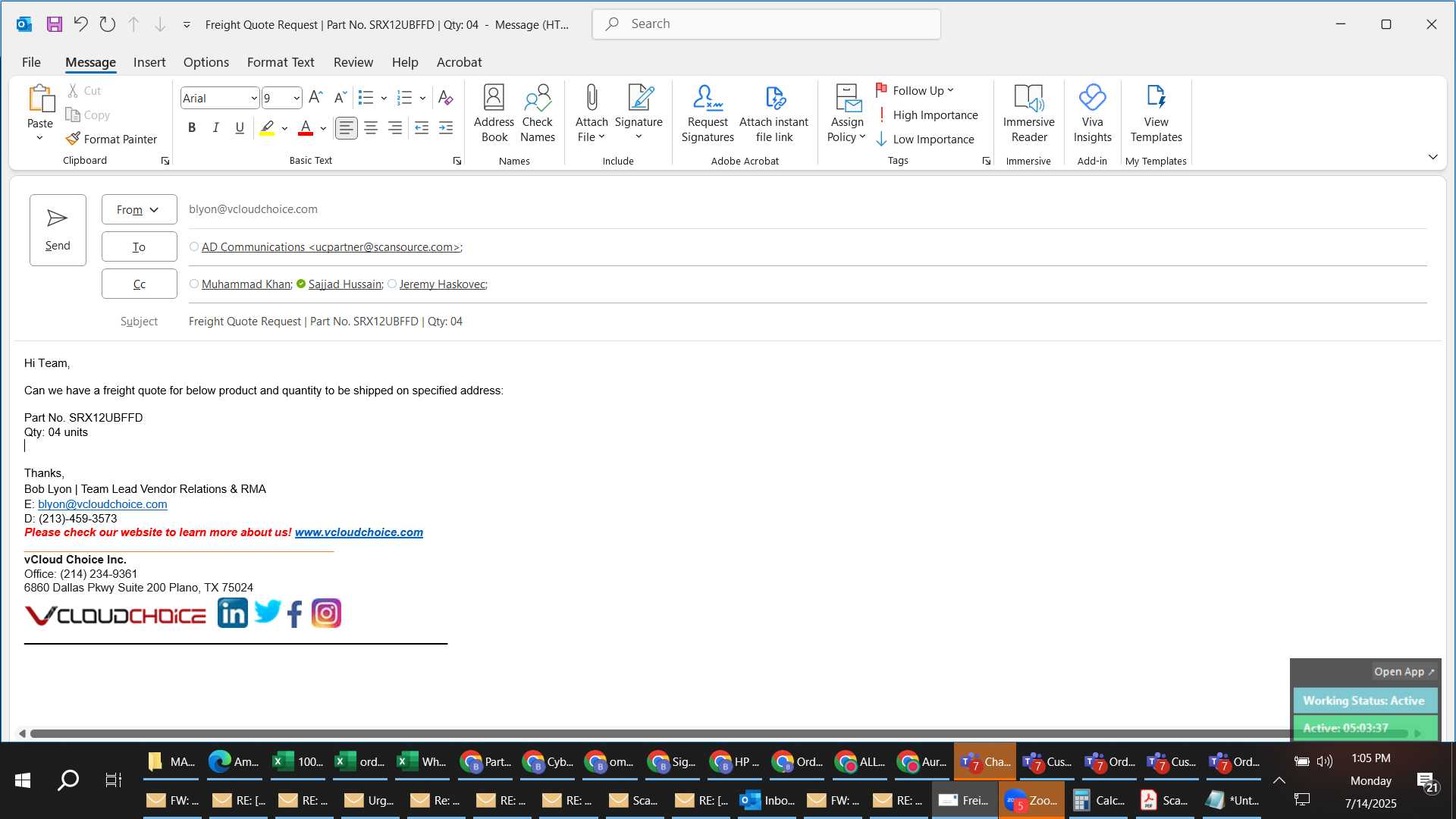The width and height of the screenshot is (1456, 819).
Task: Click the Redo icon in title bar
Action: (x=107, y=24)
